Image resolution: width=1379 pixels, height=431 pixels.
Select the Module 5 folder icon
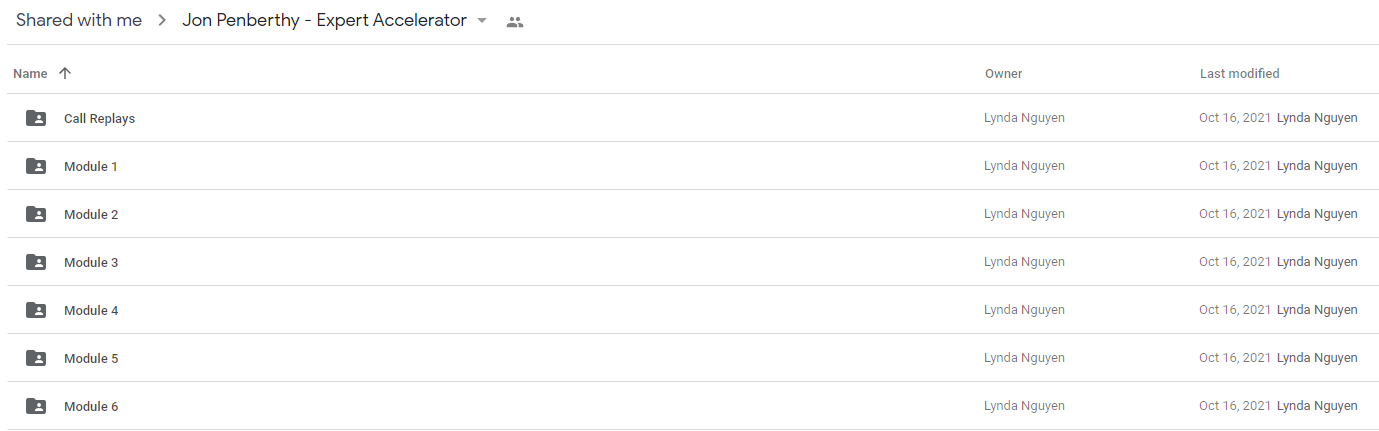tap(36, 358)
